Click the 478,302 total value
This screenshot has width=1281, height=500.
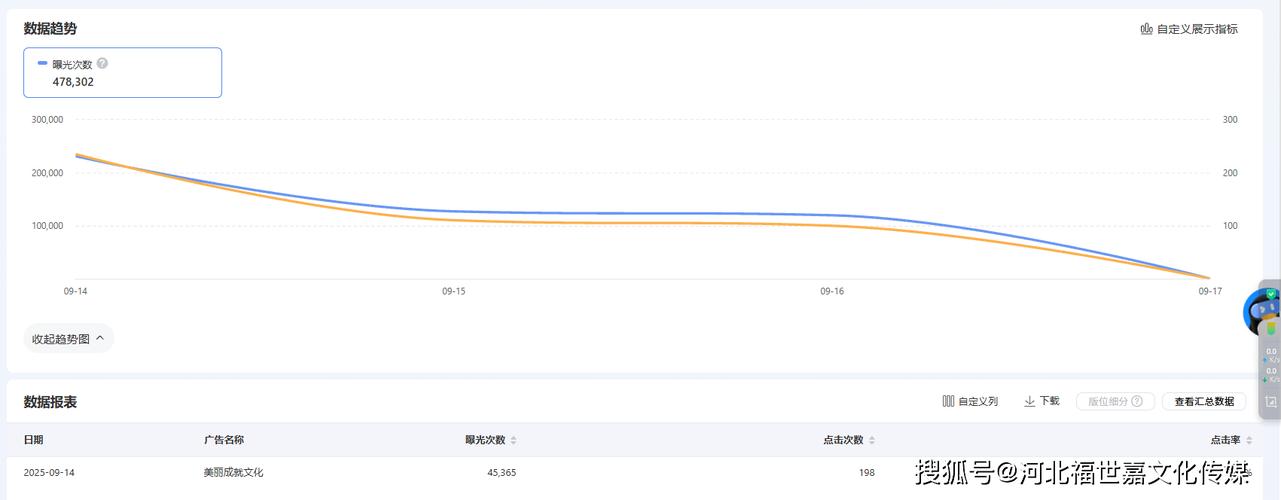click(x=73, y=82)
